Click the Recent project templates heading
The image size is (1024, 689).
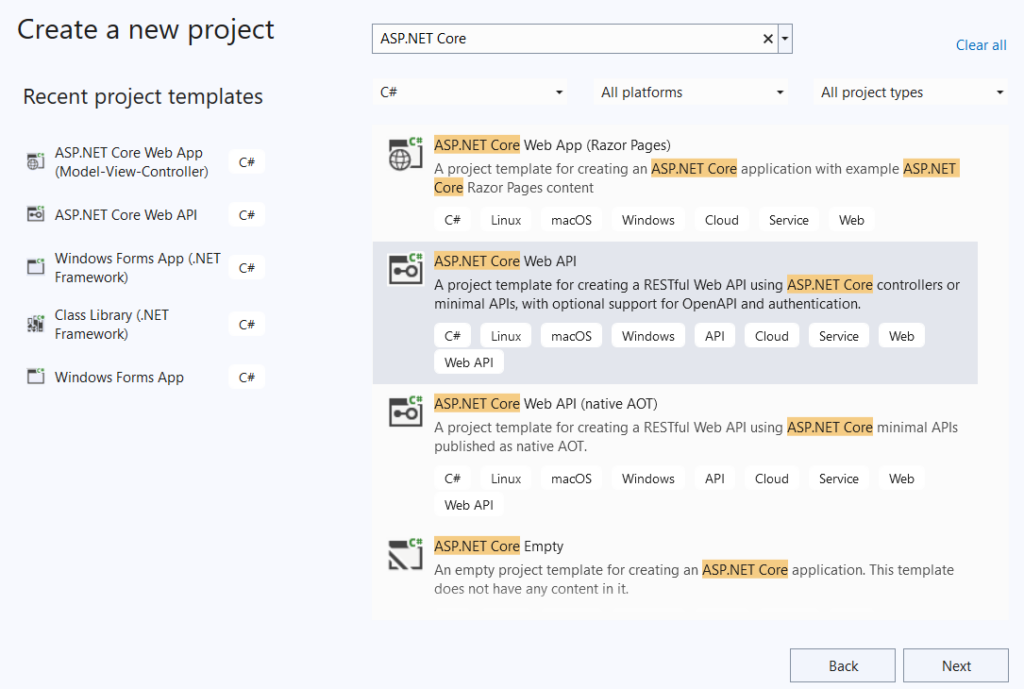tap(143, 97)
